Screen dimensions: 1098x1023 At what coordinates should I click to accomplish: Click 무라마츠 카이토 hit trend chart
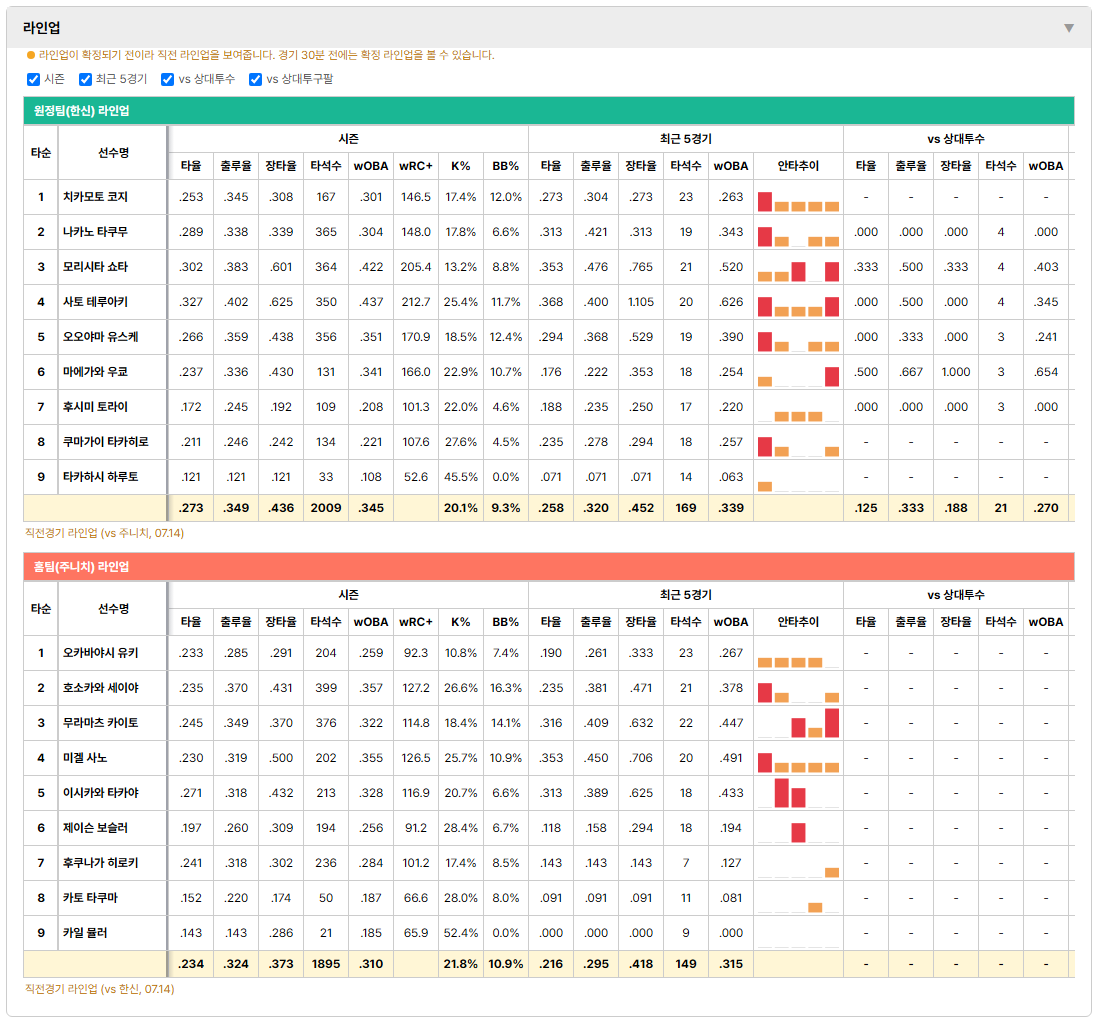click(798, 723)
